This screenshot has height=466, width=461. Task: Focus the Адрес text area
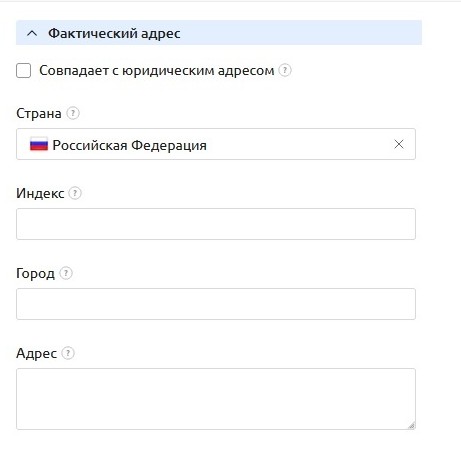click(x=216, y=399)
